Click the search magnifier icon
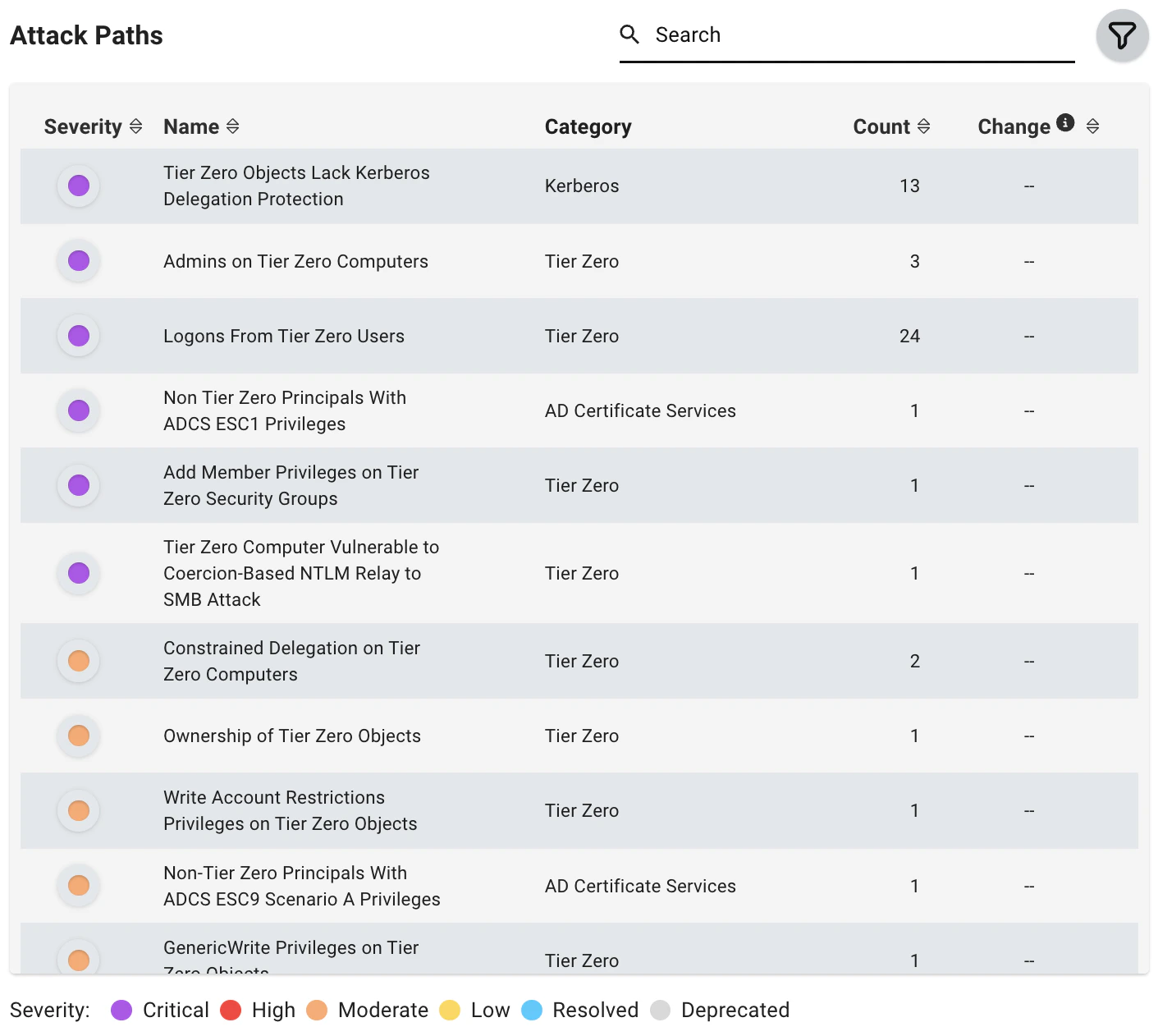 click(x=629, y=34)
